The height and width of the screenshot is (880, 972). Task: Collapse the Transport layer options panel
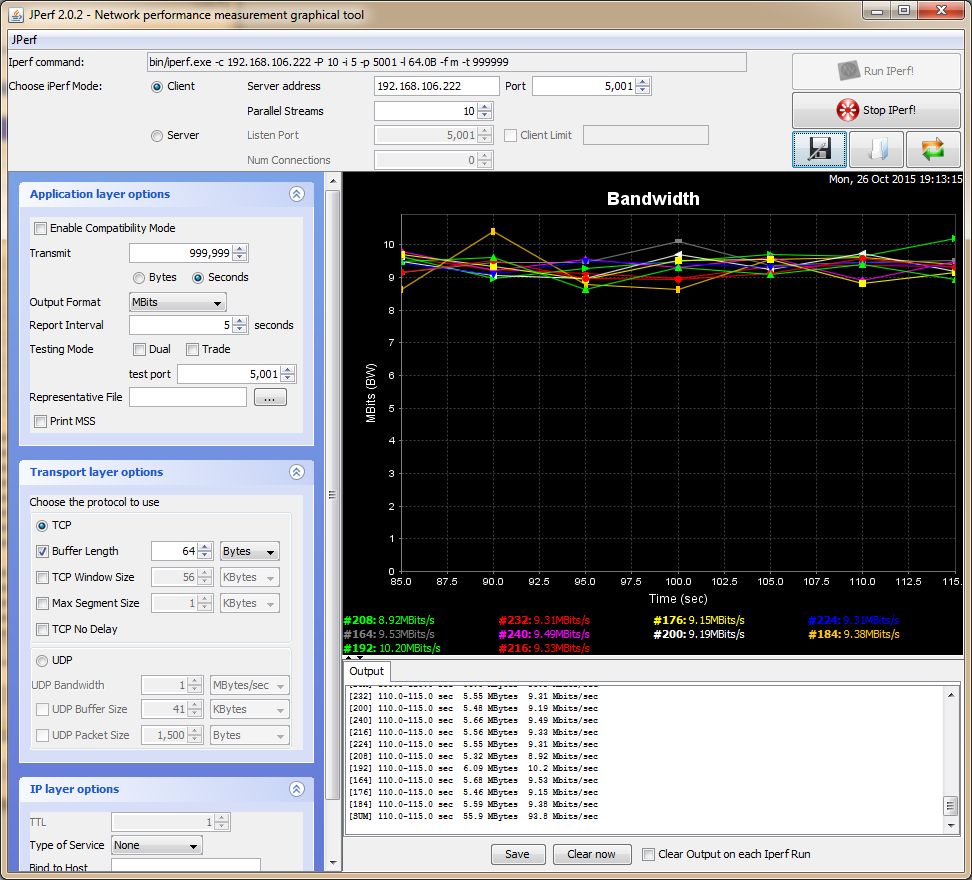296,472
